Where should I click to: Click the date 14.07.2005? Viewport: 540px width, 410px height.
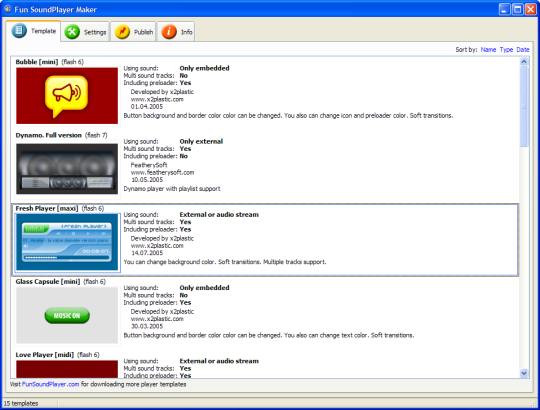[147, 253]
